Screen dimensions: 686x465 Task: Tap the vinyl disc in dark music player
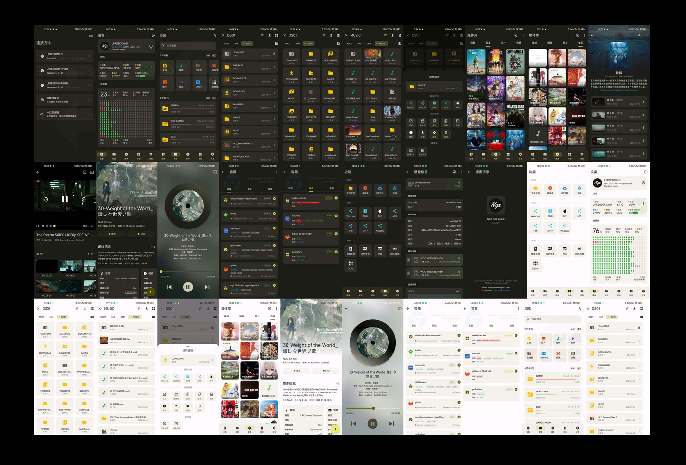pos(188,206)
